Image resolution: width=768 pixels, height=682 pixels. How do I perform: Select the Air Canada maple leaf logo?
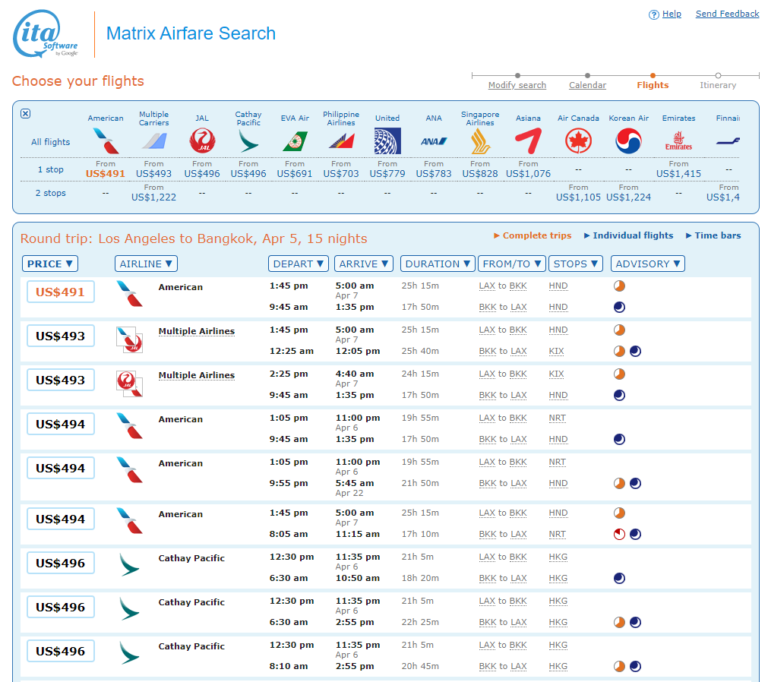coord(578,141)
